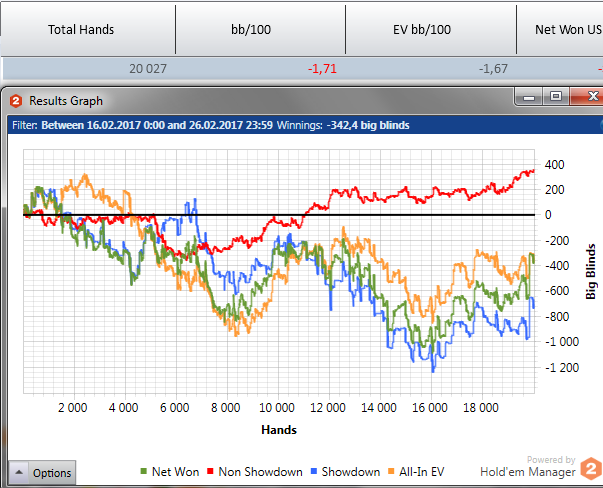Screen dimensions: 603x488
Task: Close the Results Graph window
Action: (587, 97)
